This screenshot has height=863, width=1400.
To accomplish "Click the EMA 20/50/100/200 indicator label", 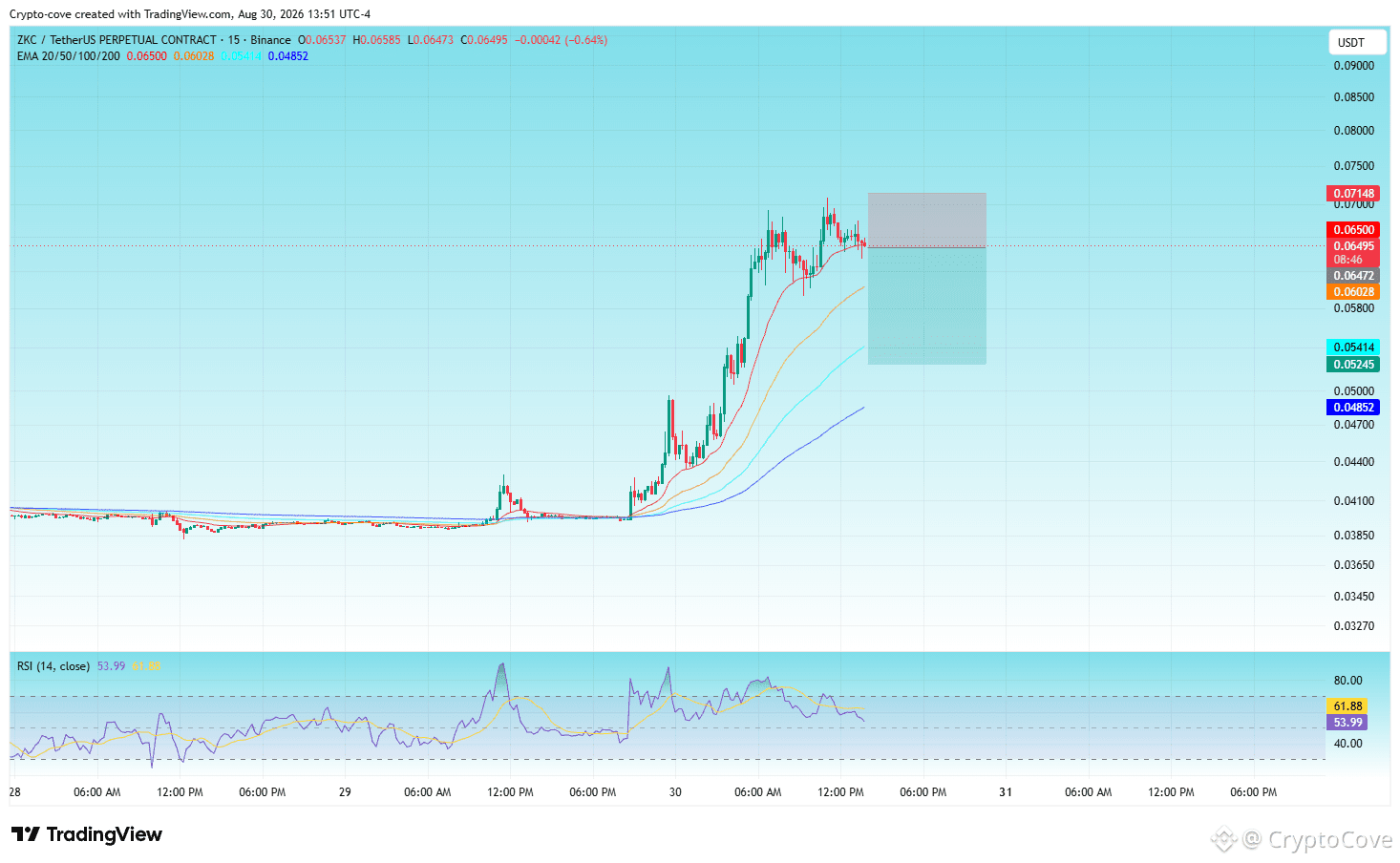I will pos(69,56).
